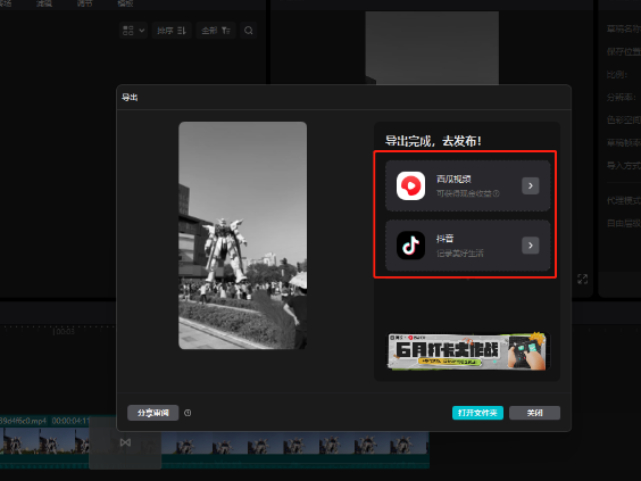Click the transition icon between timeline clips
The width and height of the screenshot is (641, 481).
pyautogui.click(x=126, y=443)
